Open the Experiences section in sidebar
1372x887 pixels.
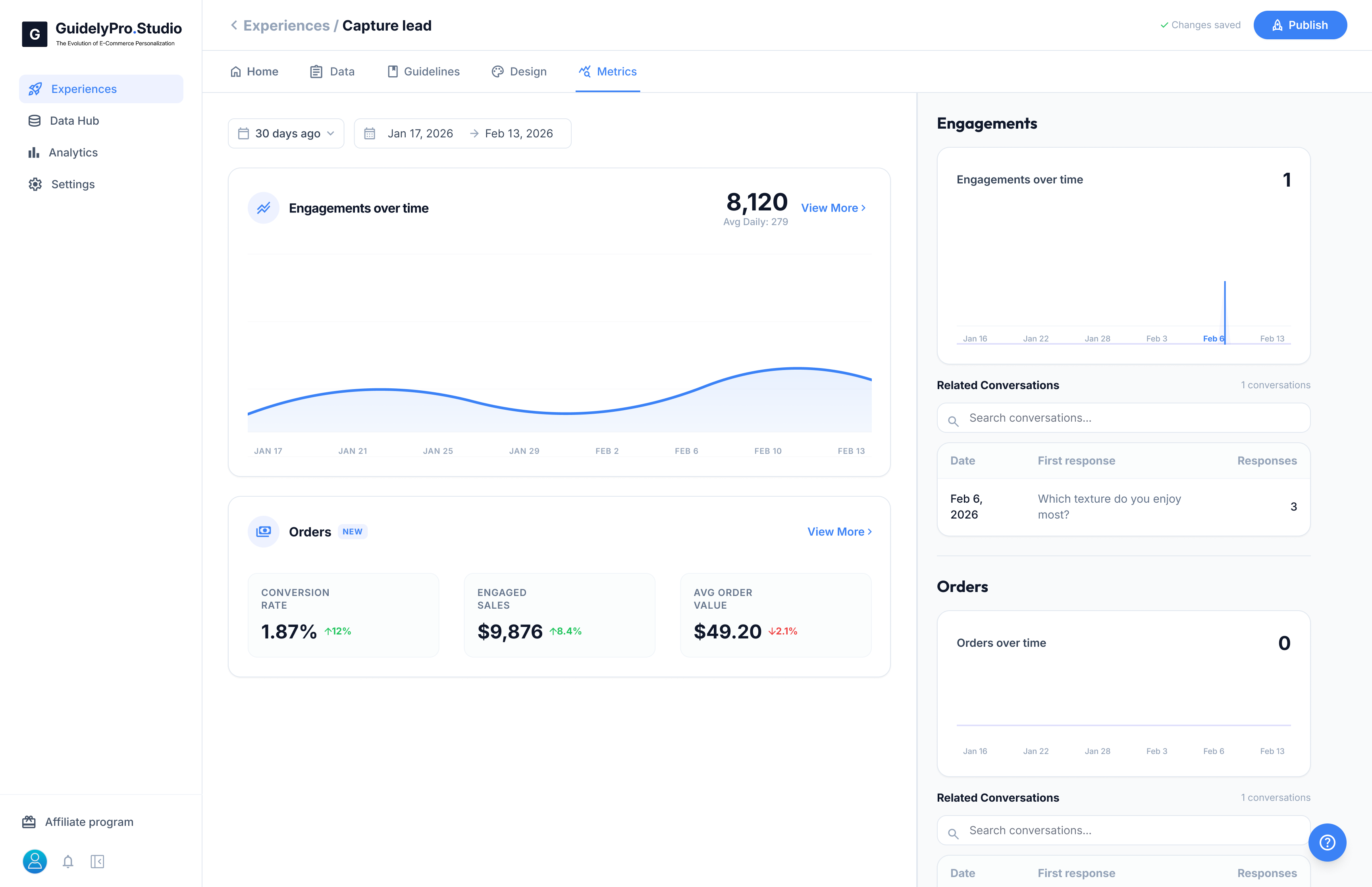(83, 89)
